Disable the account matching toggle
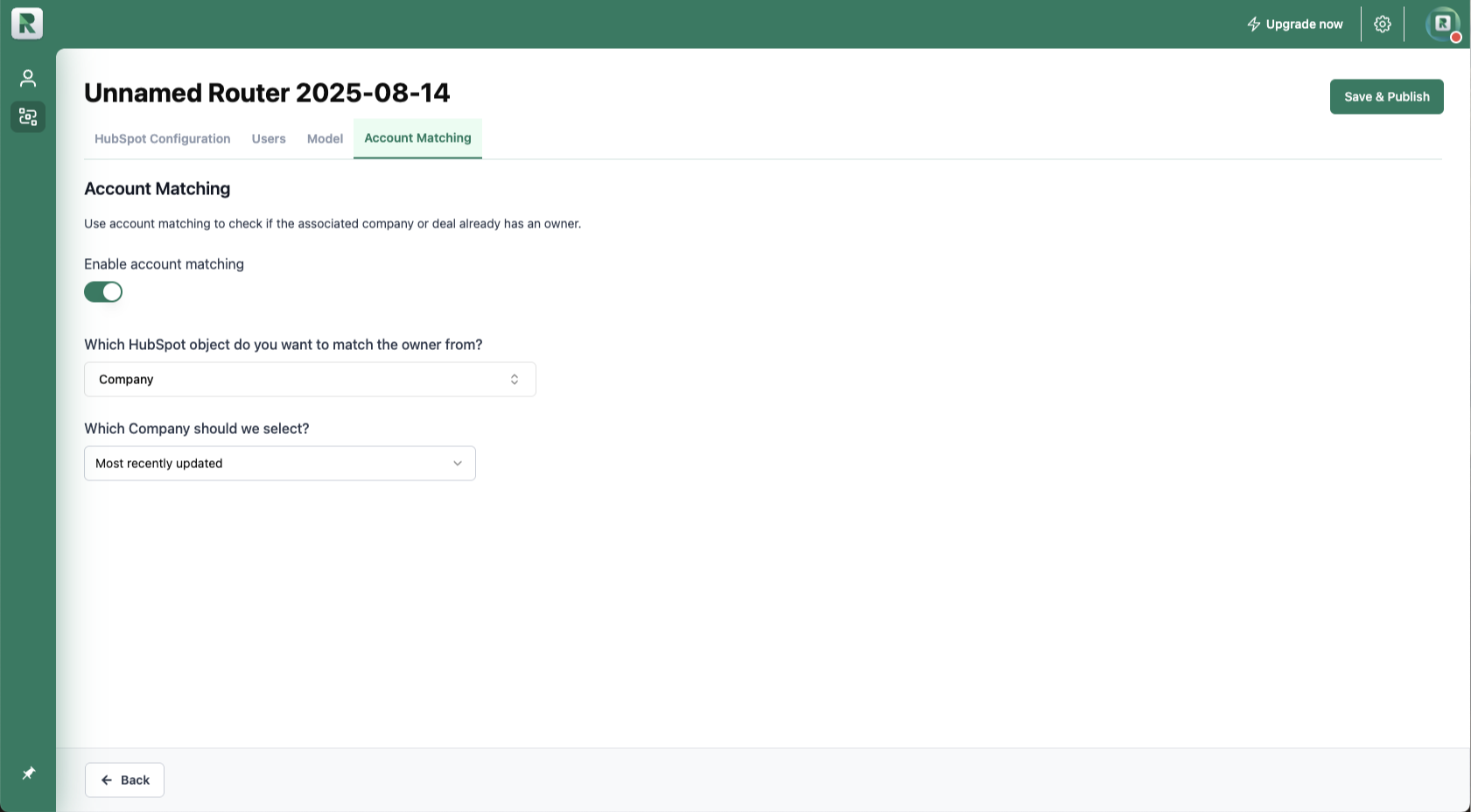Viewport: 1471px width, 812px height. click(x=103, y=292)
